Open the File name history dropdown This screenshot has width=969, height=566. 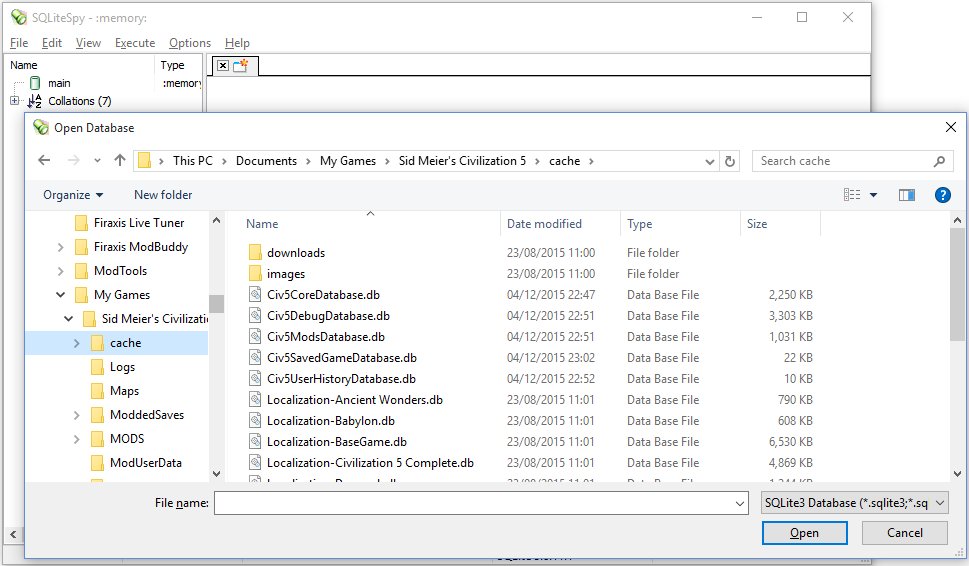[x=740, y=504]
